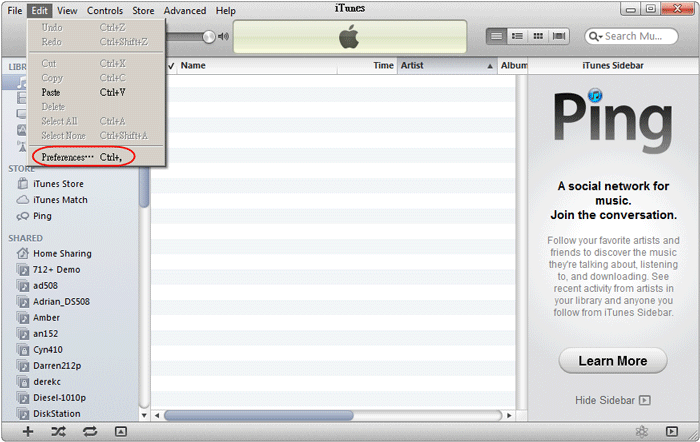The width and height of the screenshot is (700, 442).
Task: Show or hide artwork viewer
Action: pos(121,431)
